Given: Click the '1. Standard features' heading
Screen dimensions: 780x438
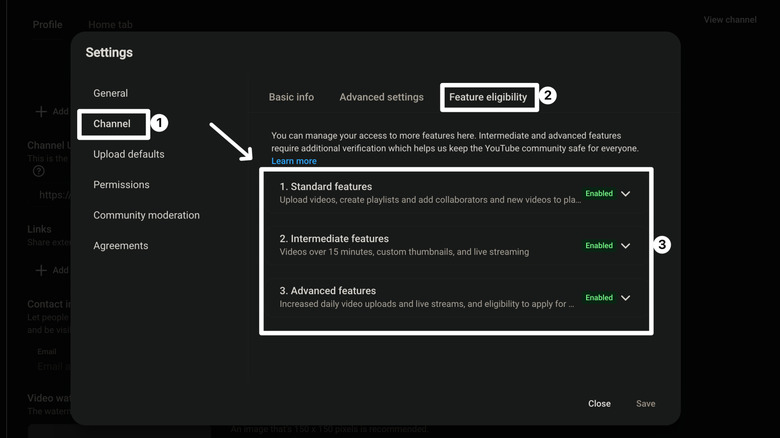Looking at the screenshot, I should [x=326, y=187].
